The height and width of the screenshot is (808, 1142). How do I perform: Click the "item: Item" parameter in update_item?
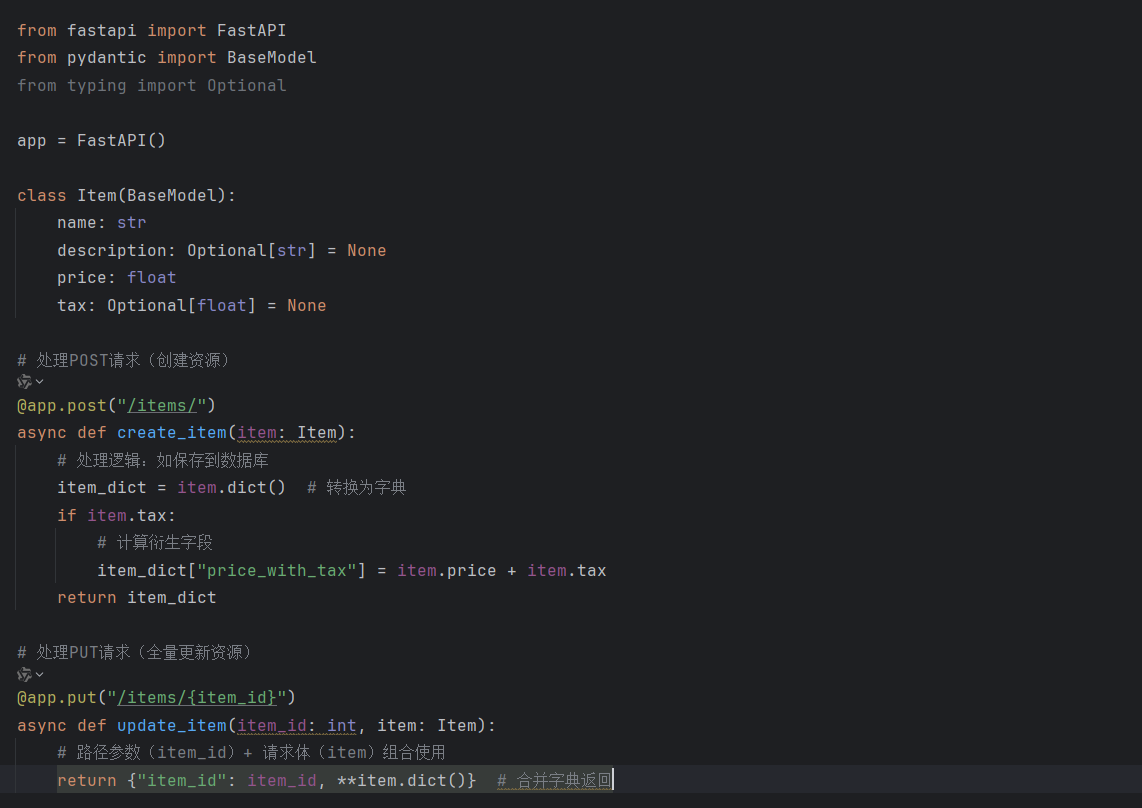pyautogui.click(x=427, y=726)
